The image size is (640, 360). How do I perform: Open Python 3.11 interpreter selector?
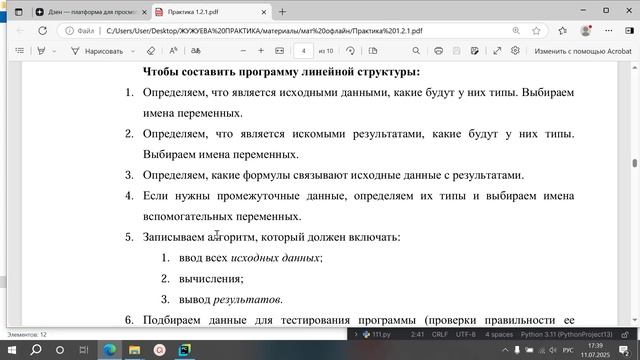566,334
